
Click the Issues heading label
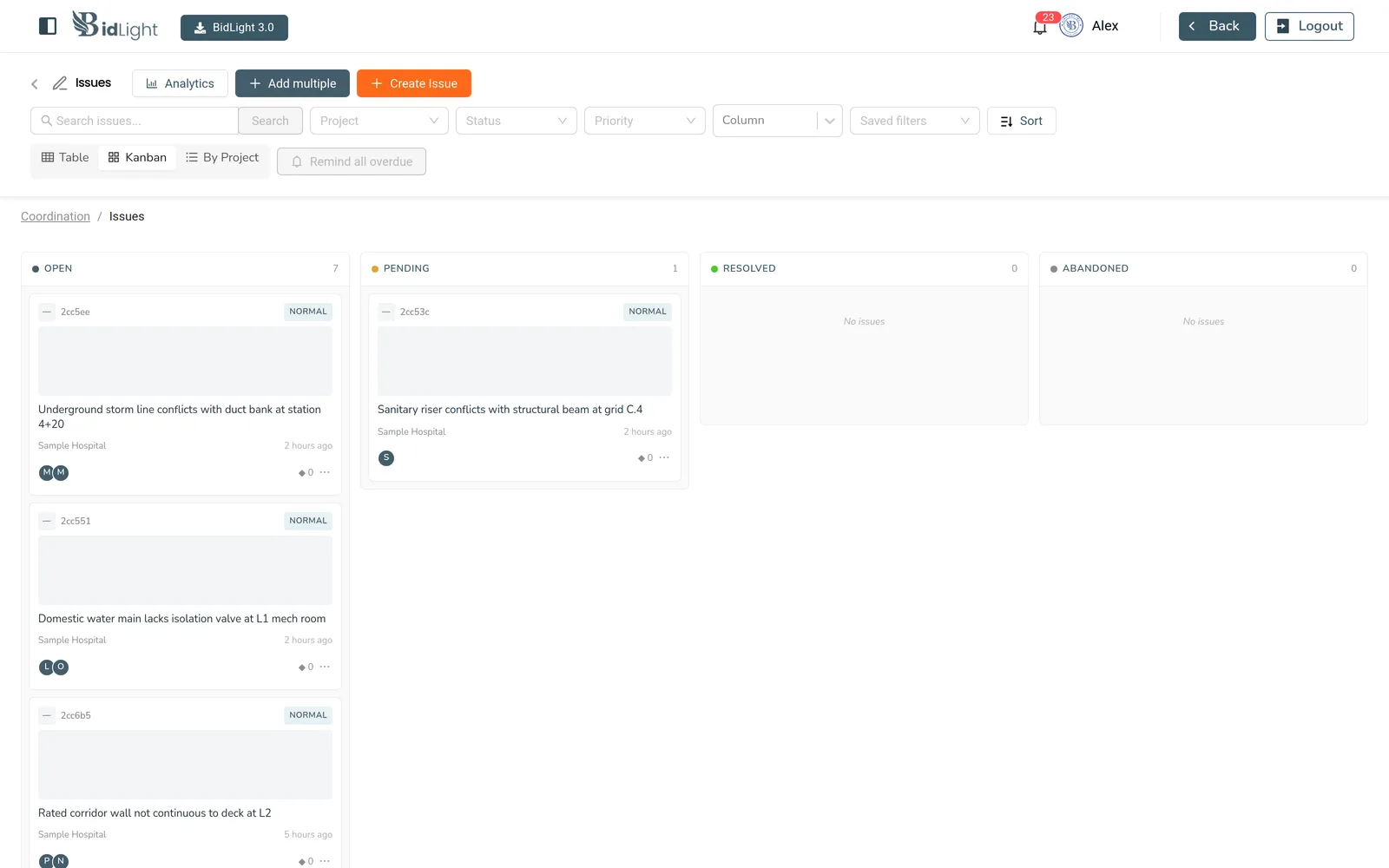click(93, 83)
